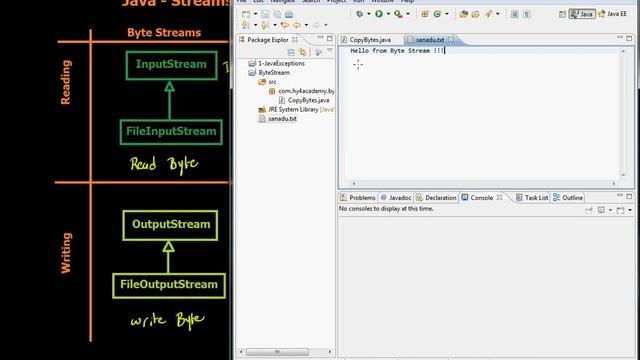Screen dimensions: 640x360
Task: Open the Run dropdown arrow
Action: 388,14
